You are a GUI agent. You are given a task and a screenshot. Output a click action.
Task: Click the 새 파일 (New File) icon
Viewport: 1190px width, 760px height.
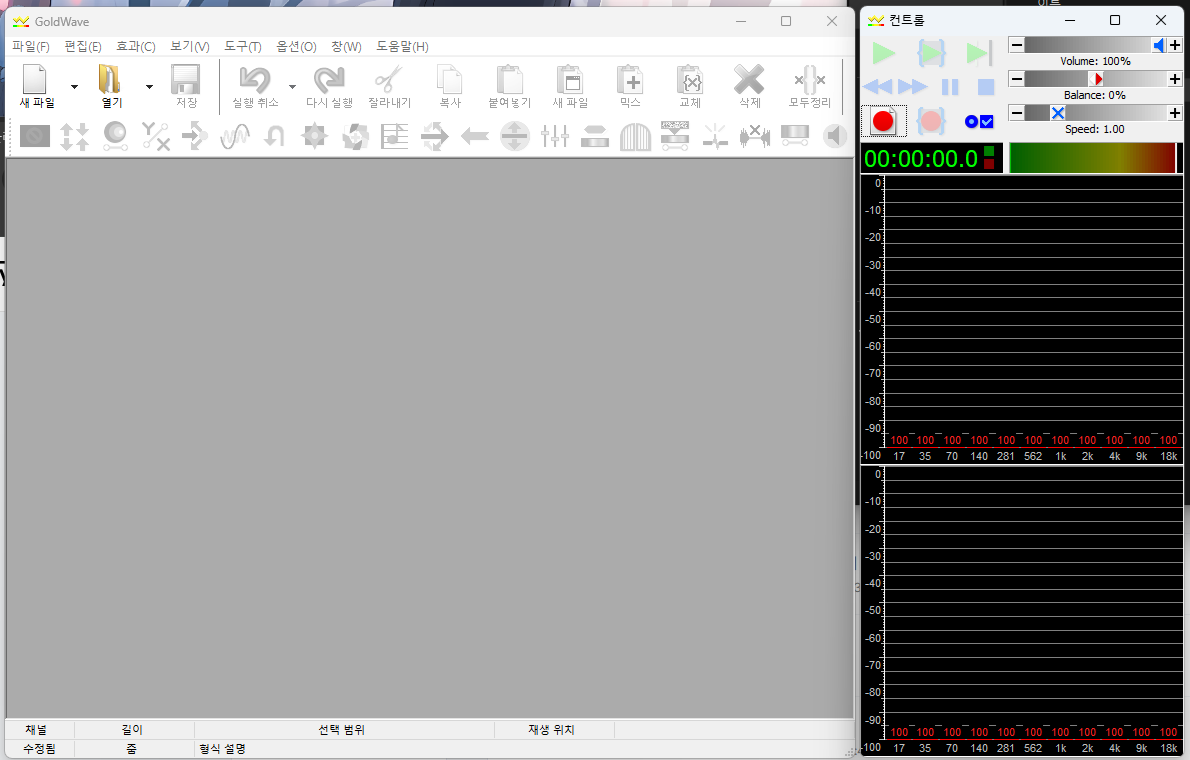coord(36,80)
